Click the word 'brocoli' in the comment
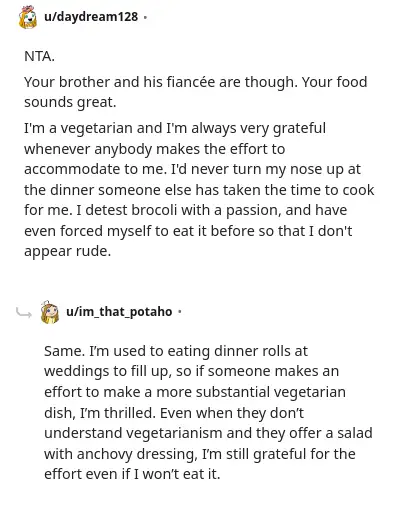Viewport: 400px width, 510px height. 154,210
